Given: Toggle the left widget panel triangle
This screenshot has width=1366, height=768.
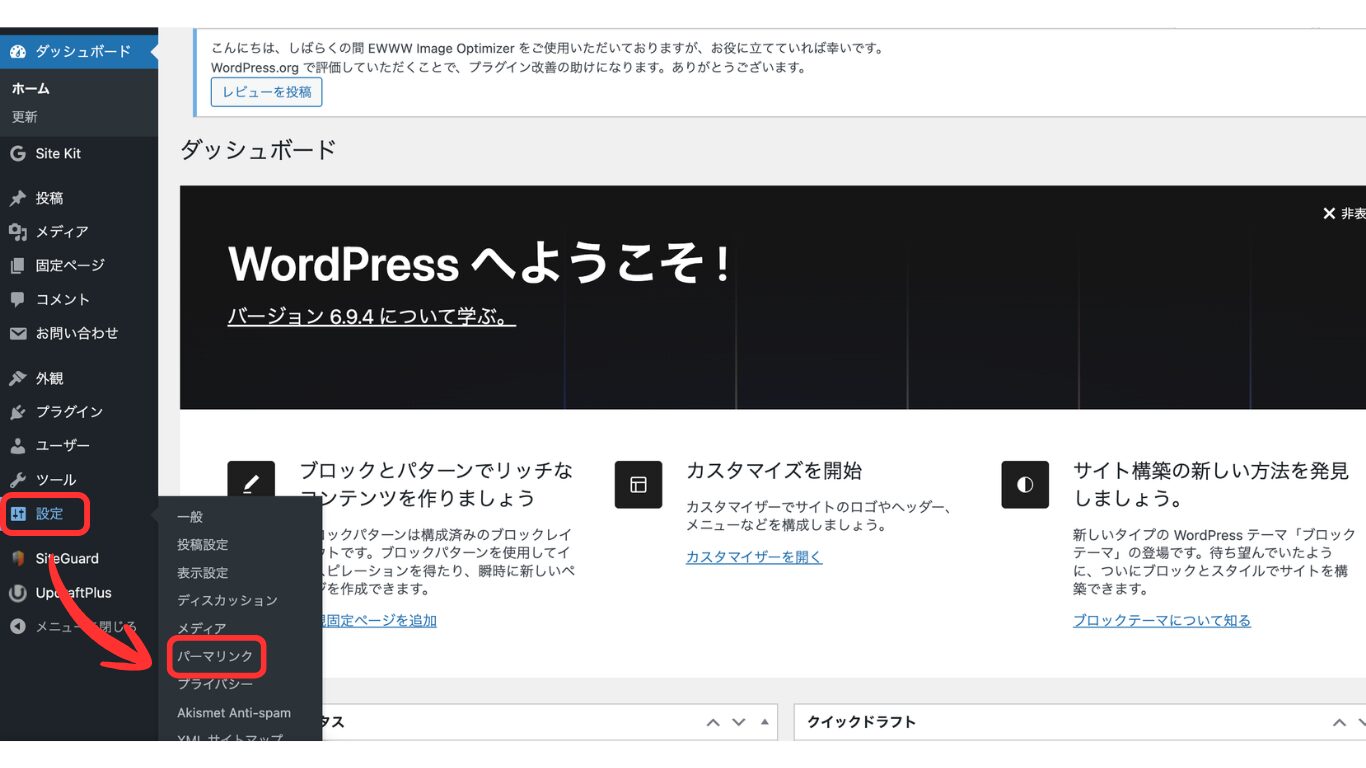Looking at the screenshot, I should click(x=764, y=722).
